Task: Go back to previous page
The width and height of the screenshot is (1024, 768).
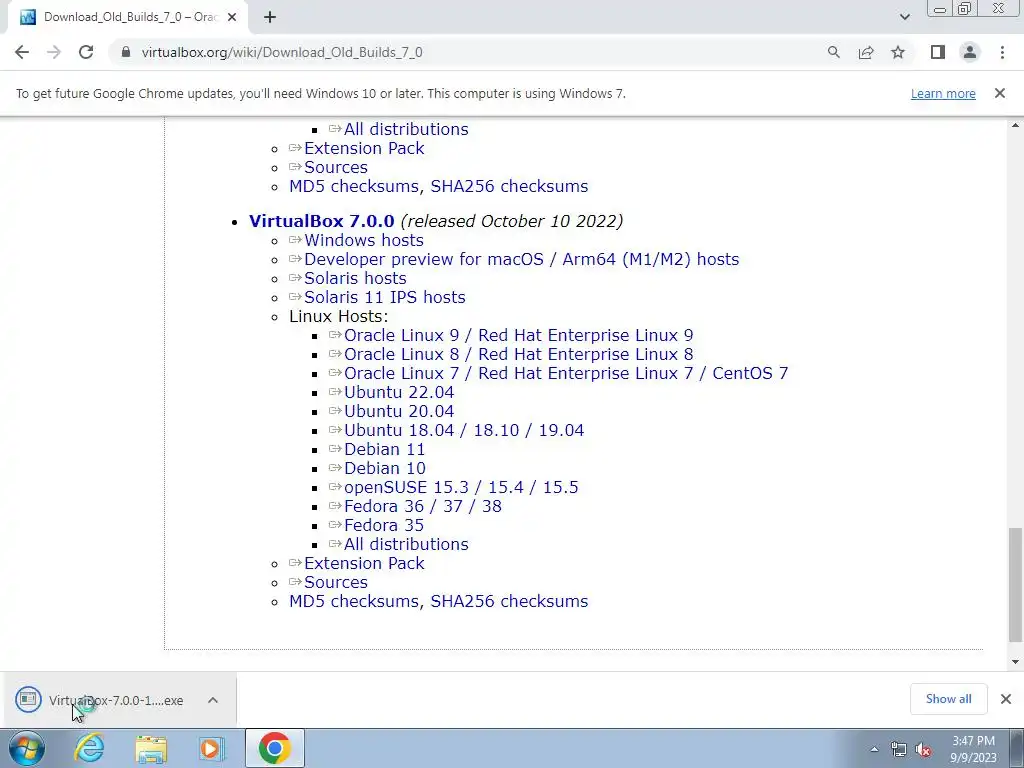Action: (x=22, y=52)
